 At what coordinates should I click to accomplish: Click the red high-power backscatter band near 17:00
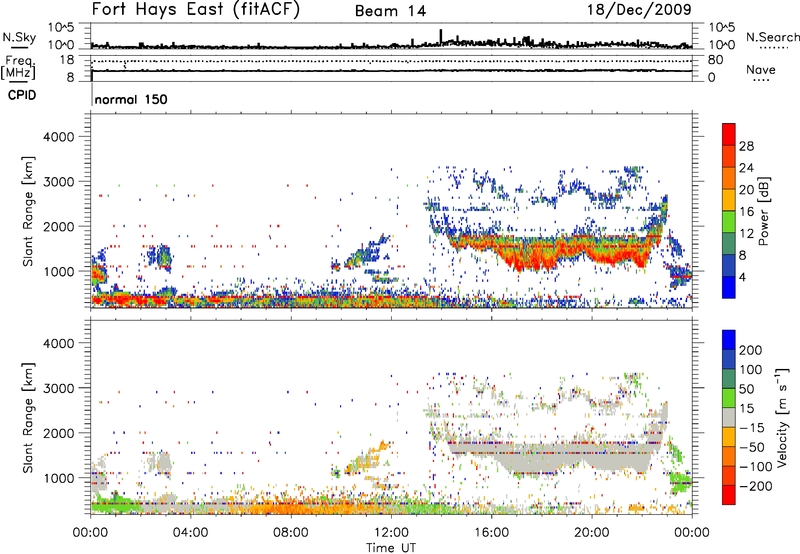(526, 257)
